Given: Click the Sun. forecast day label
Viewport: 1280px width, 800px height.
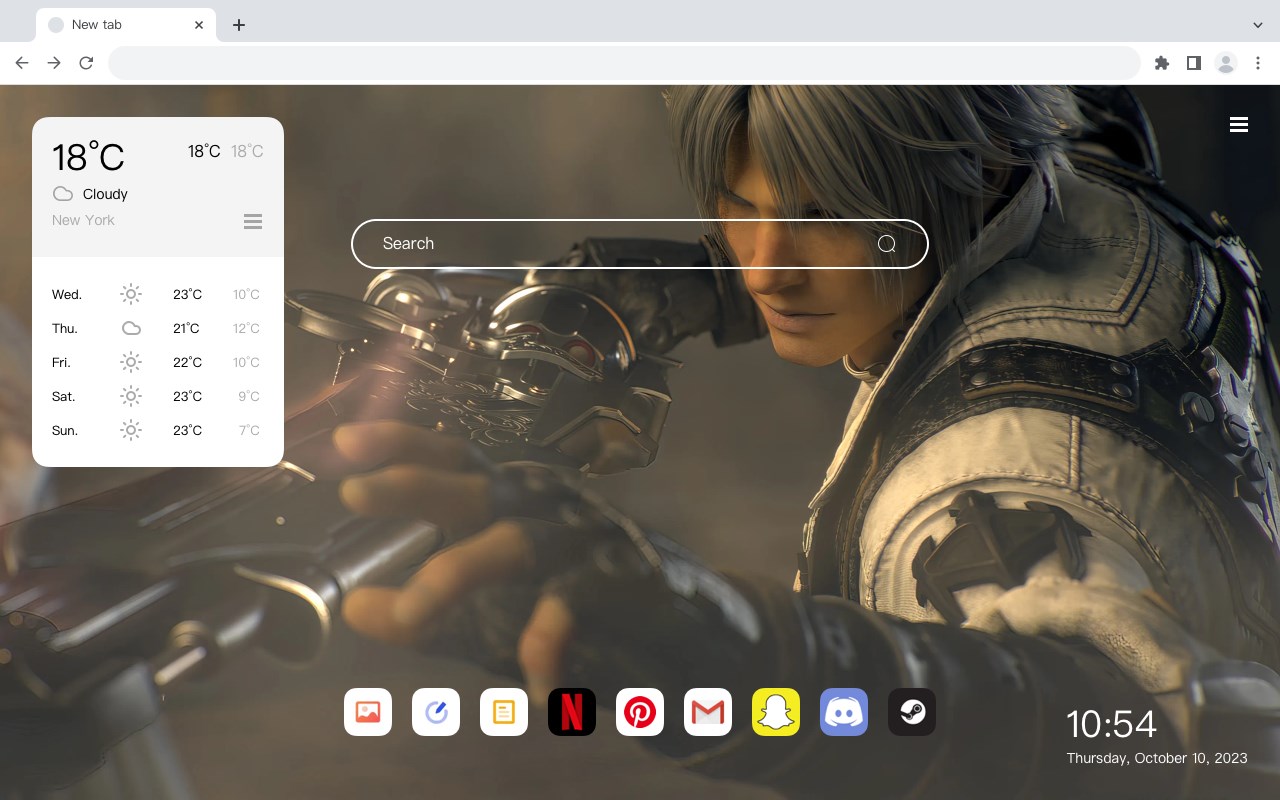Looking at the screenshot, I should 65,430.
